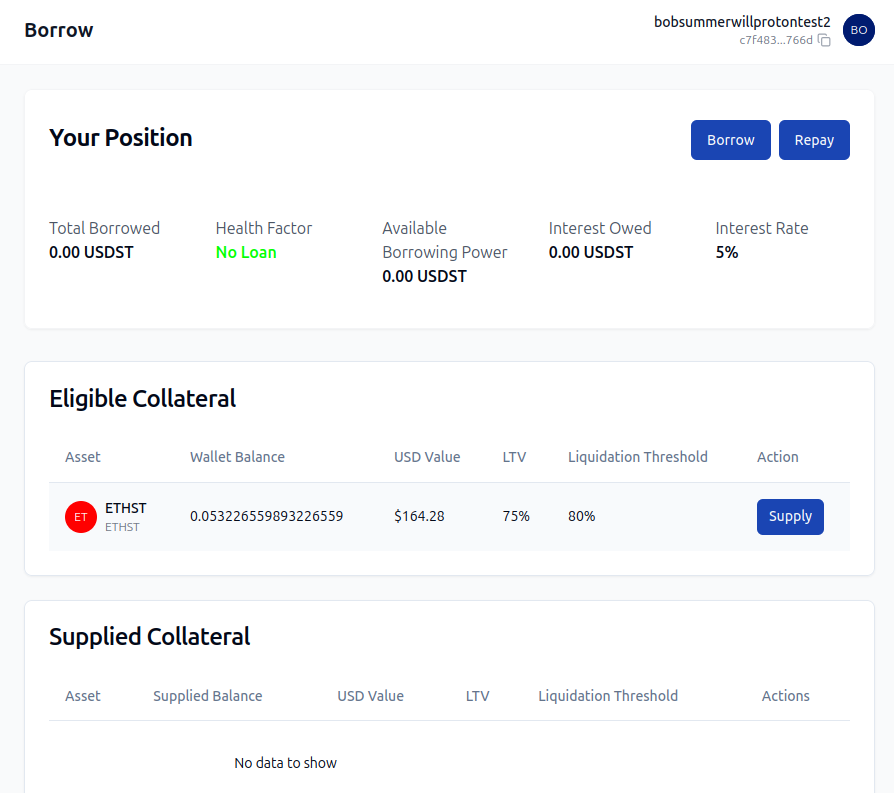The width and height of the screenshot is (894, 793).
Task: Click the Health Factor No Loan indicator
Action: tap(246, 252)
